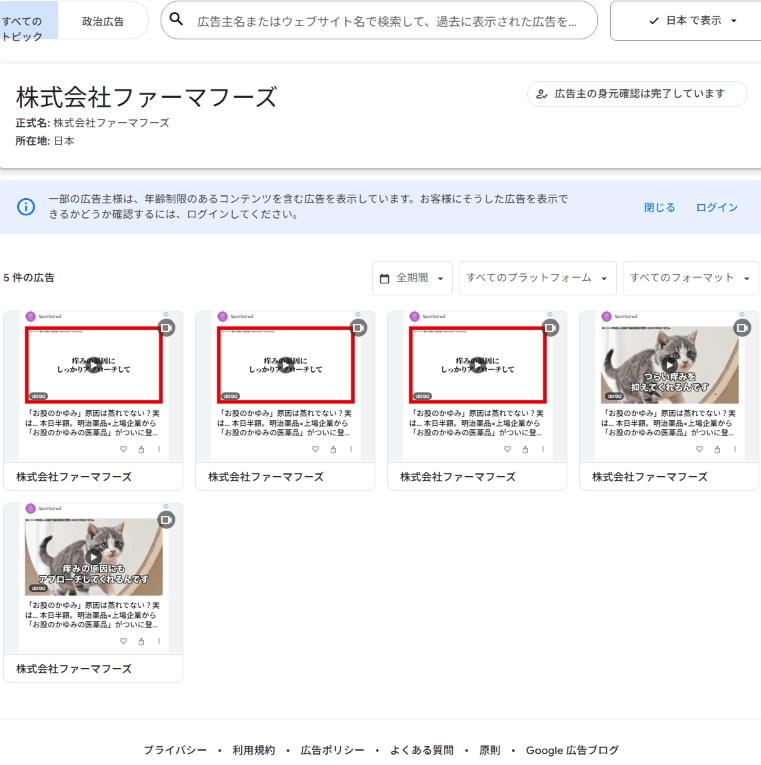Open the 利用規約 footer link

pos(254,750)
